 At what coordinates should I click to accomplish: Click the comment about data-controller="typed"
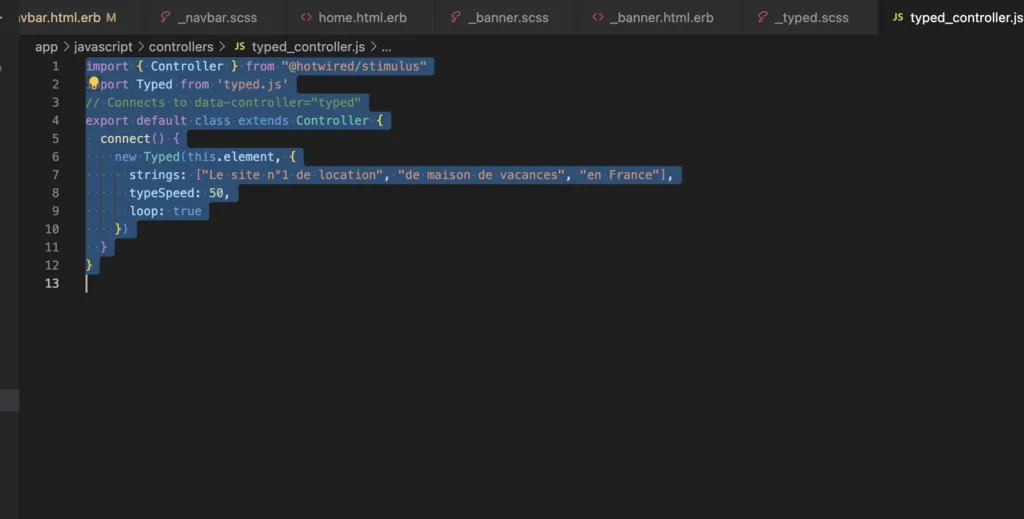click(x=223, y=102)
